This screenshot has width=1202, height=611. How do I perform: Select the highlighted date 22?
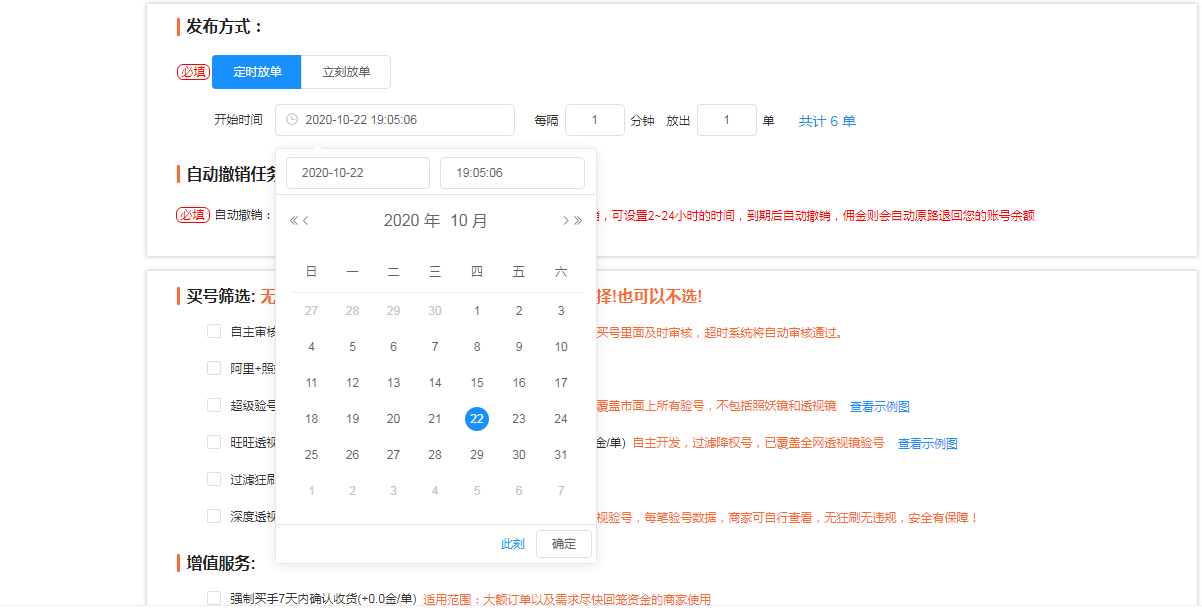[477, 419]
